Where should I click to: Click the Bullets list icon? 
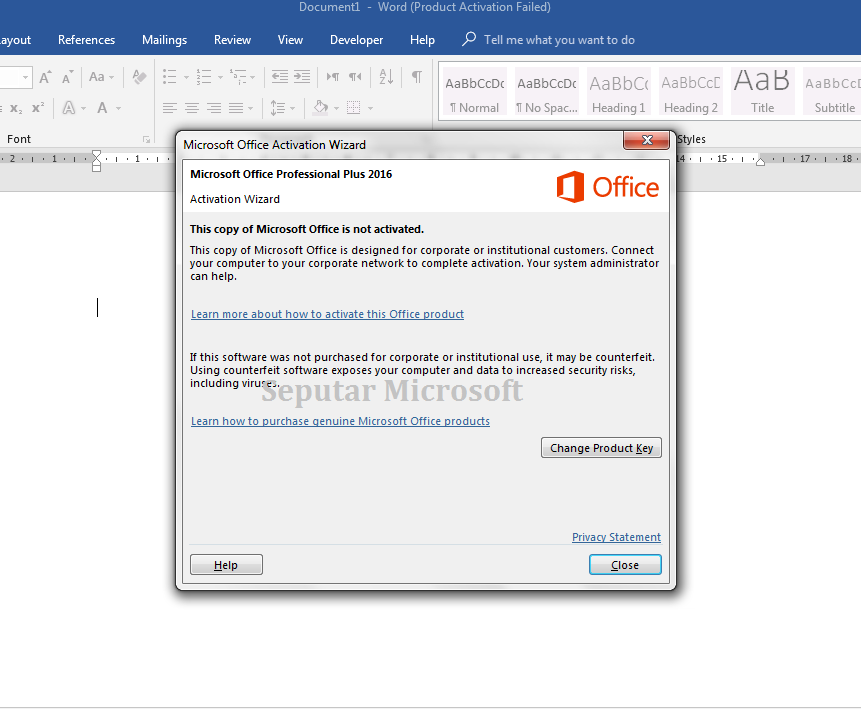[x=170, y=77]
